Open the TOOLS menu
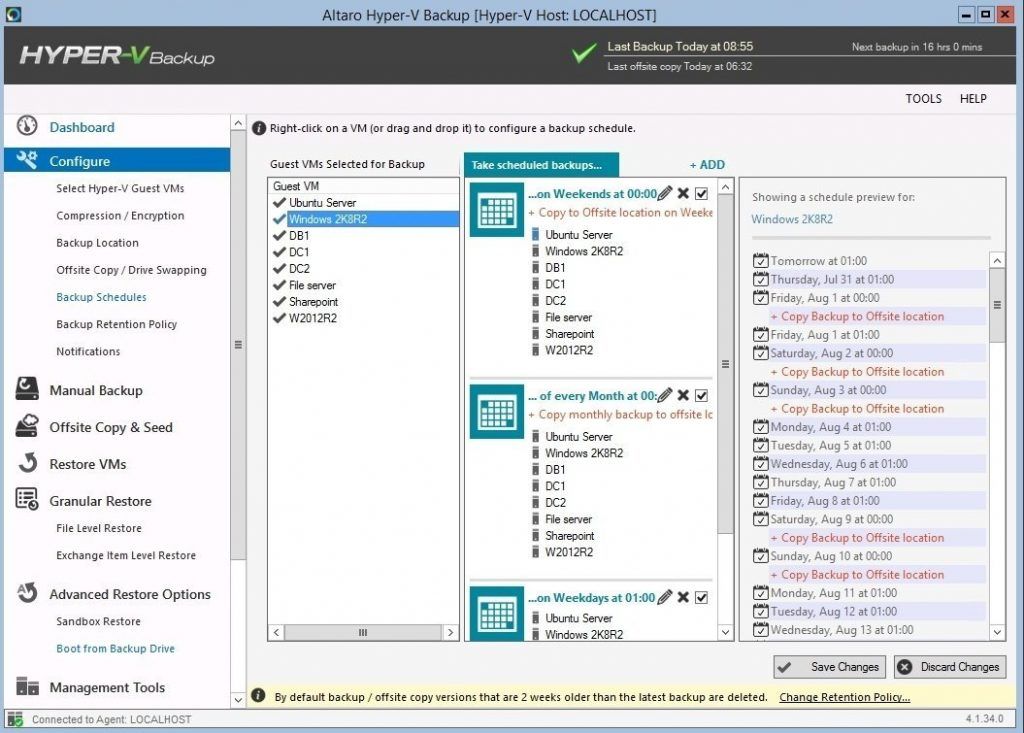The height and width of the screenshot is (733, 1024). 923,99
